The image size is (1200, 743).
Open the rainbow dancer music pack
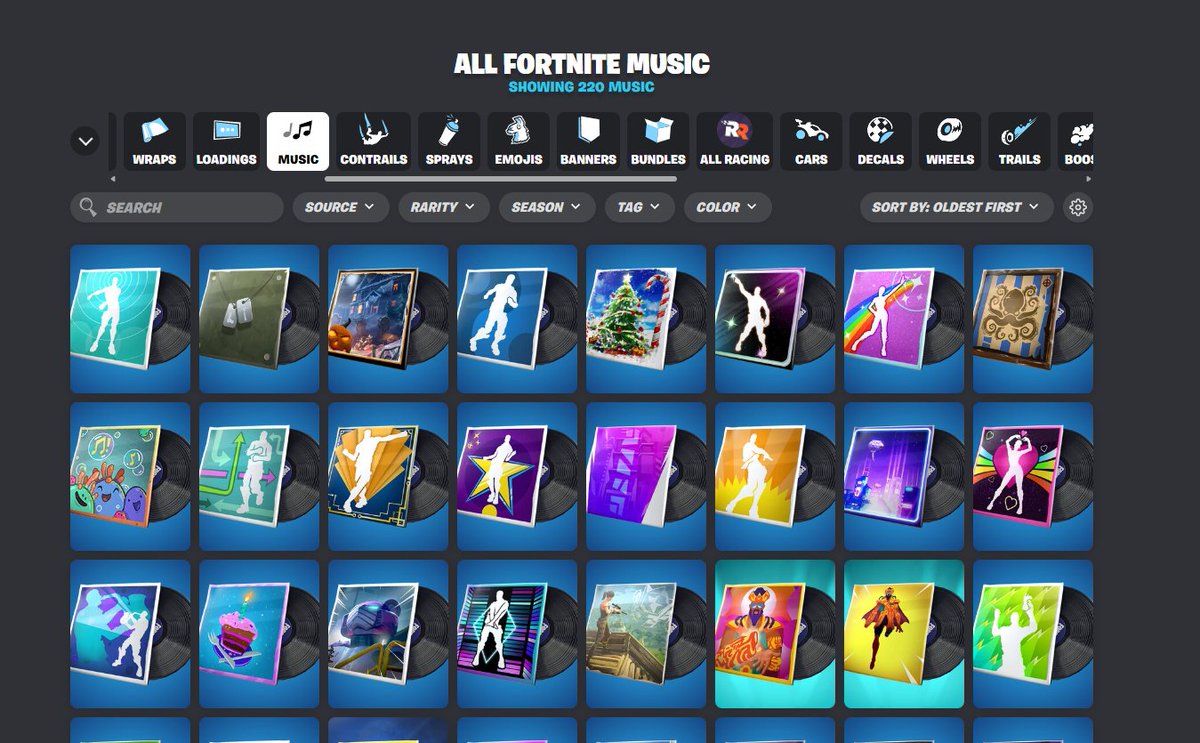904,319
